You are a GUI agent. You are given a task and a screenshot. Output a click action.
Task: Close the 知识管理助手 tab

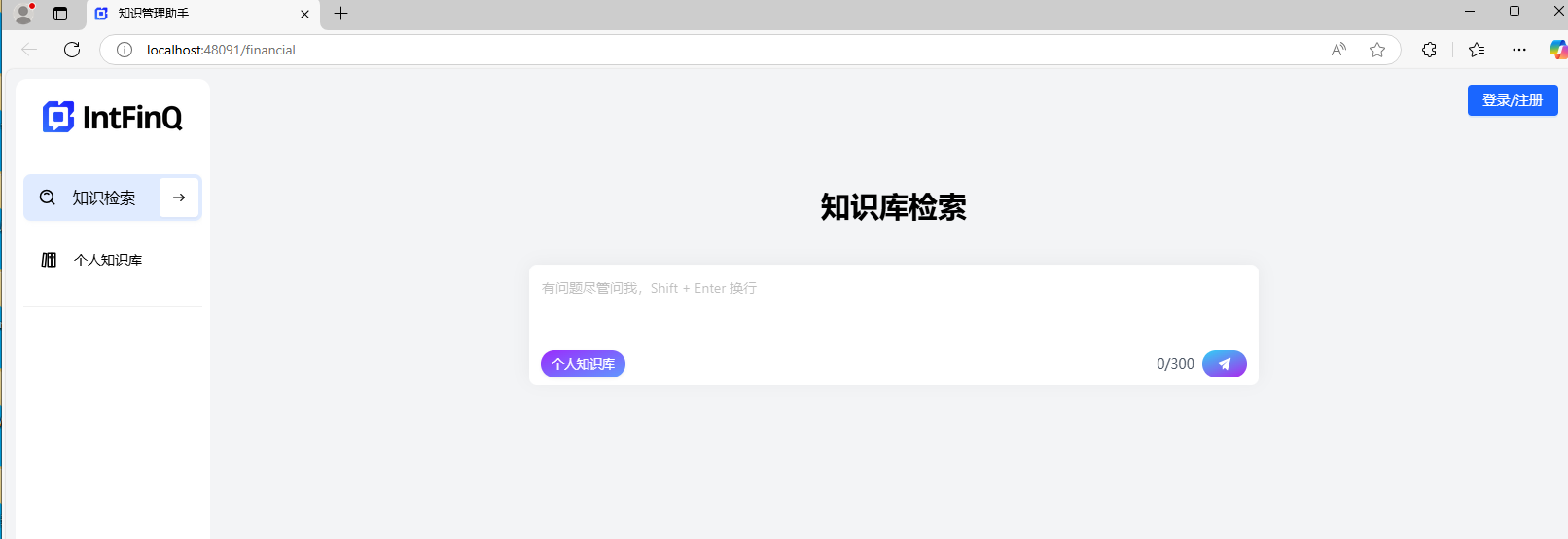[304, 14]
